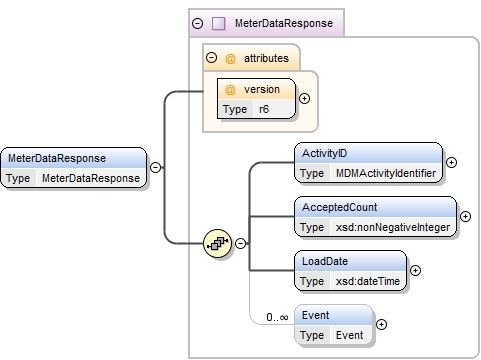
Task: Click the MDMActivityIdentifier type value
Action: click(x=386, y=173)
